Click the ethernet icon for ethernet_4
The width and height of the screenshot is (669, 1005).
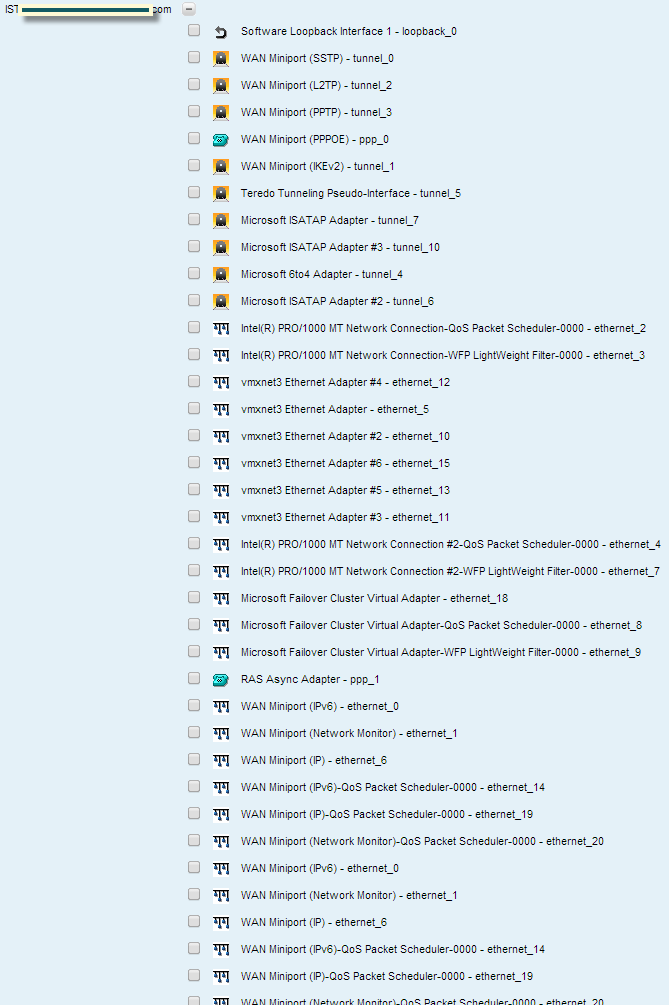(221, 544)
